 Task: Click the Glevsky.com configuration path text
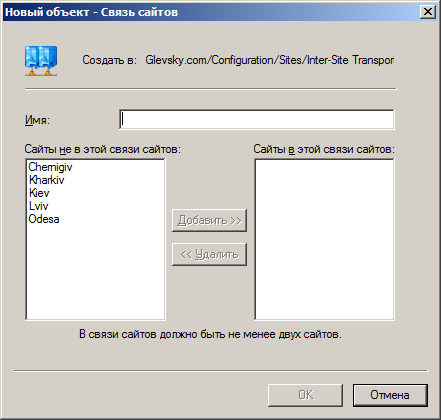pos(270,60)
